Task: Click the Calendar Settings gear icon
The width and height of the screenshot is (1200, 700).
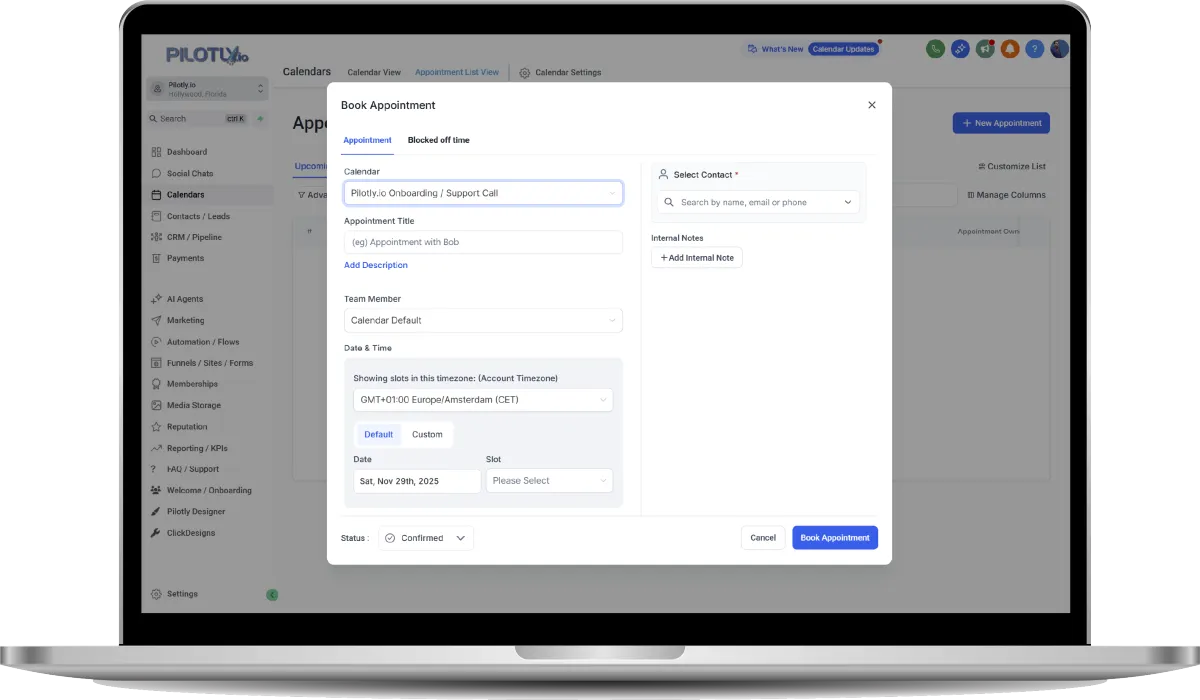Action: pos(525,73)
